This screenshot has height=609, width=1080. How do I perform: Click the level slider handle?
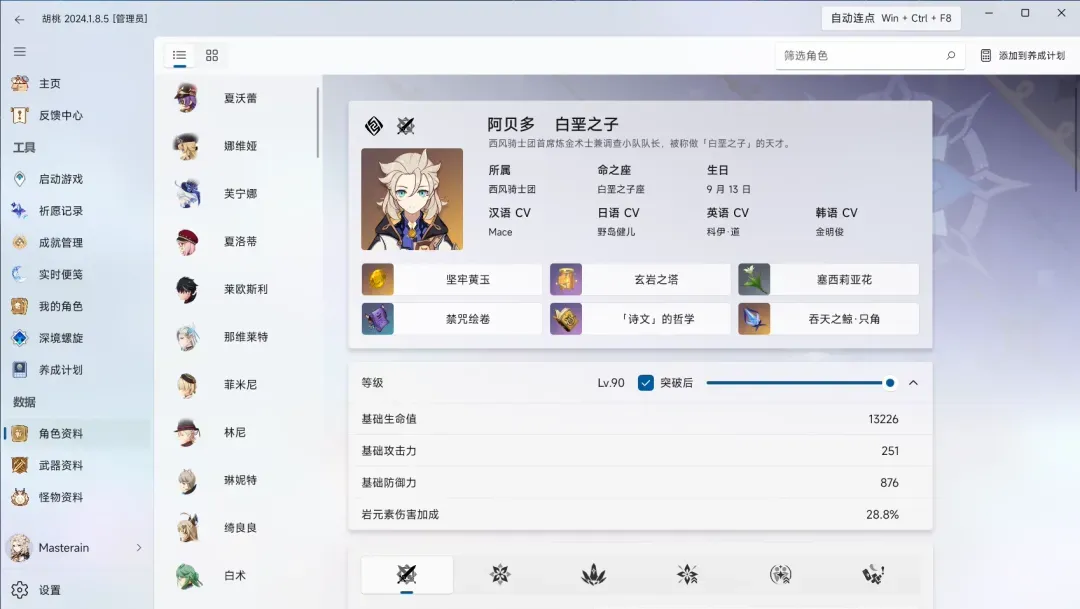(890, 383)
